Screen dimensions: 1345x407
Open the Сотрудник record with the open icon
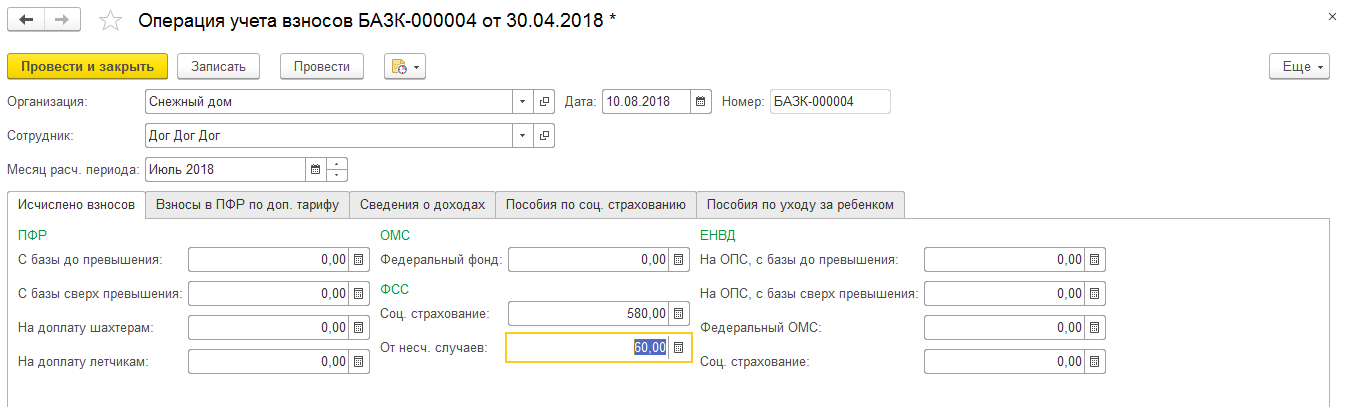(545, 135)
